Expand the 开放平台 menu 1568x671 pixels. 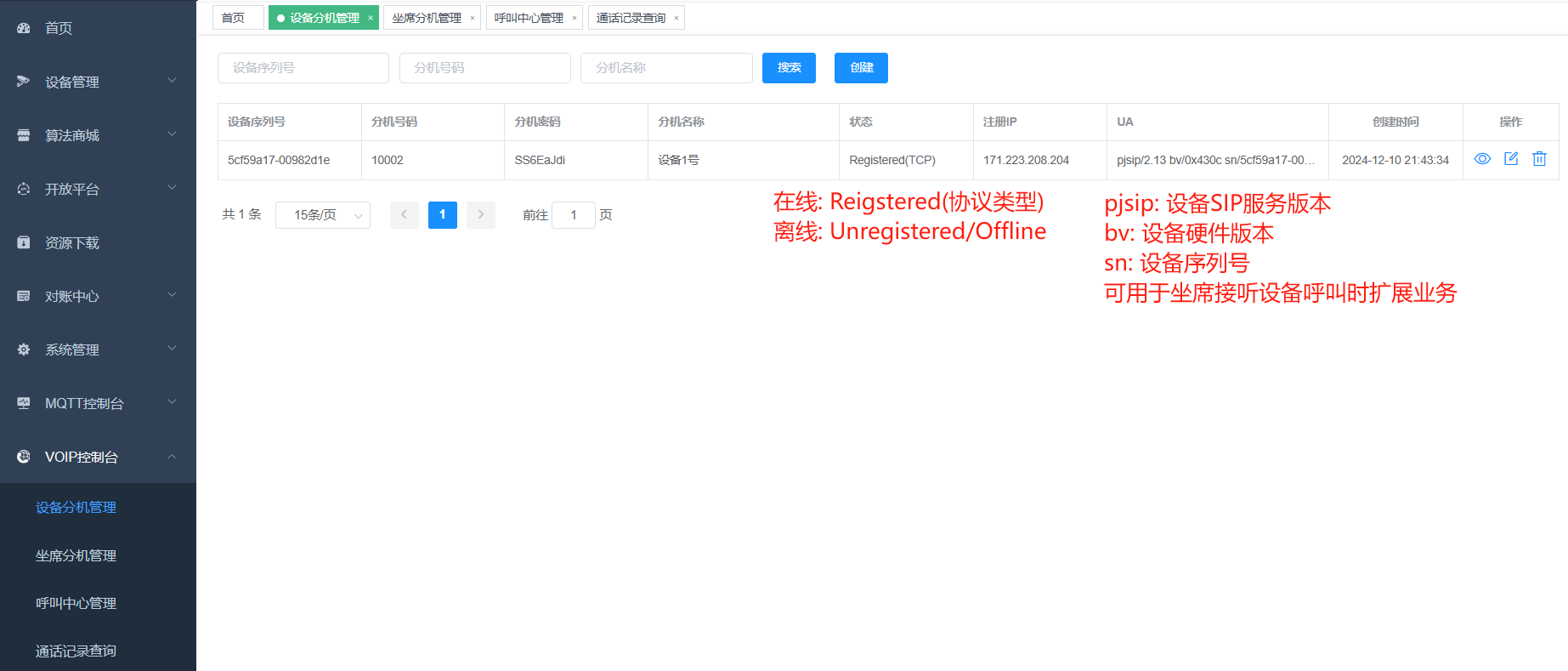click(x=172, y=188)
